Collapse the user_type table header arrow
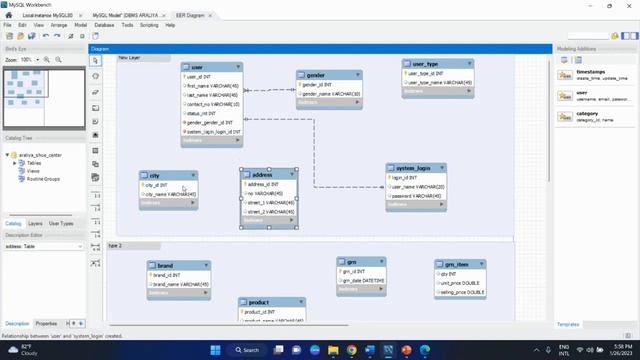Screen dimensions: 640x360 point(469,64)
